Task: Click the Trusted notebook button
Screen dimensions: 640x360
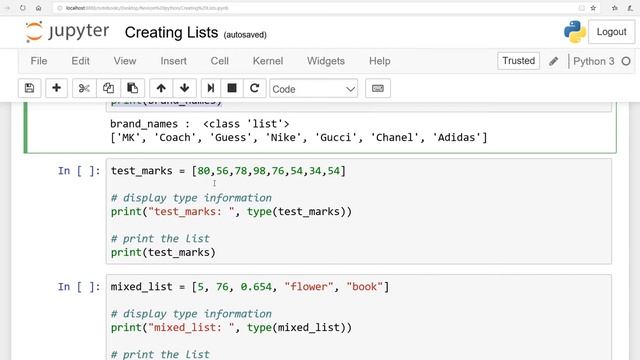Action: pyautogui.click(x=518, y=61)
